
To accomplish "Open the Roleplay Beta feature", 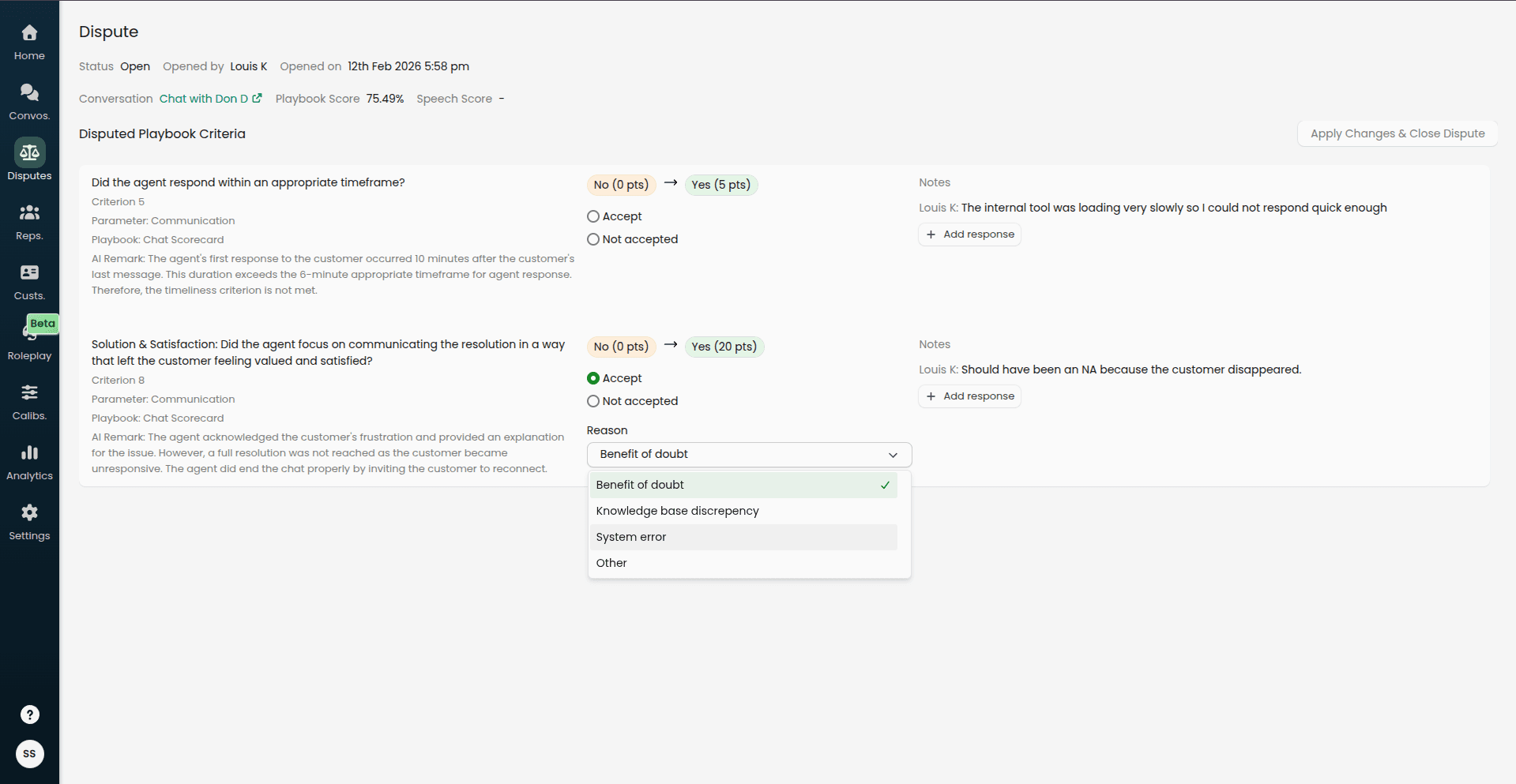I will 29,339.
